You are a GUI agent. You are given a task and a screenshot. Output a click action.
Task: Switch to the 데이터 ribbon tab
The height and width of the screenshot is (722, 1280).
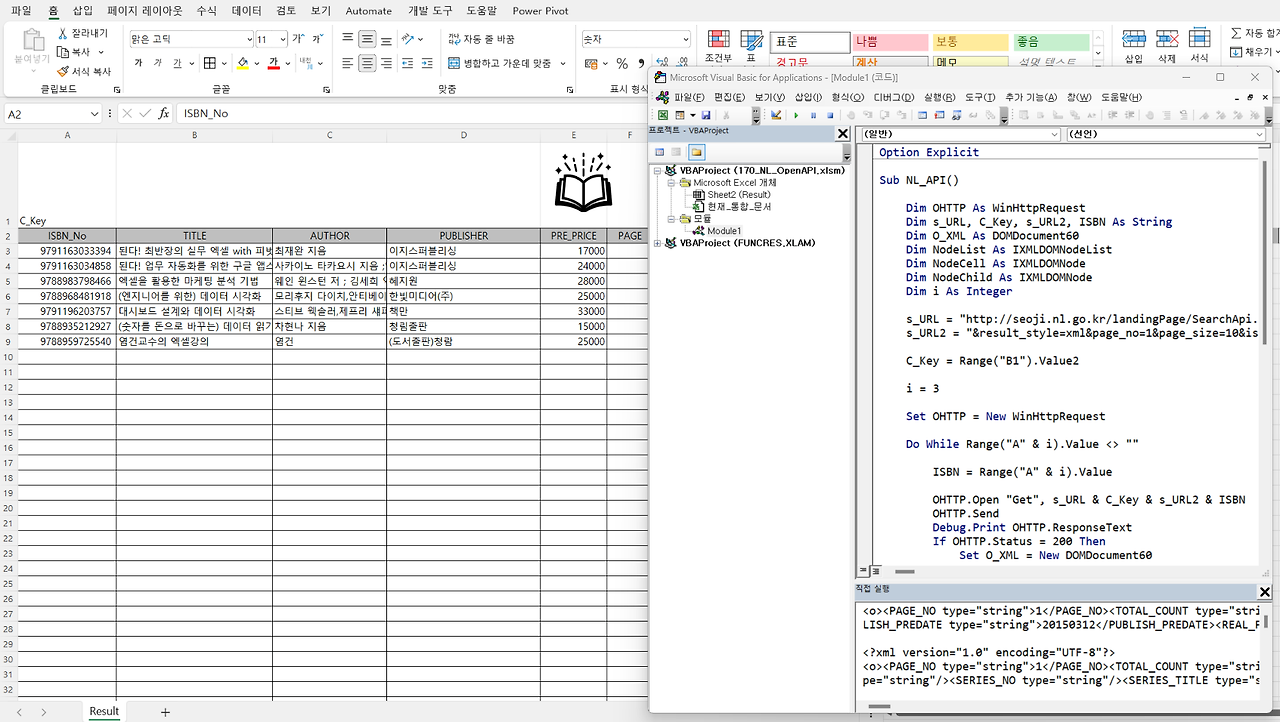[246, 11]
